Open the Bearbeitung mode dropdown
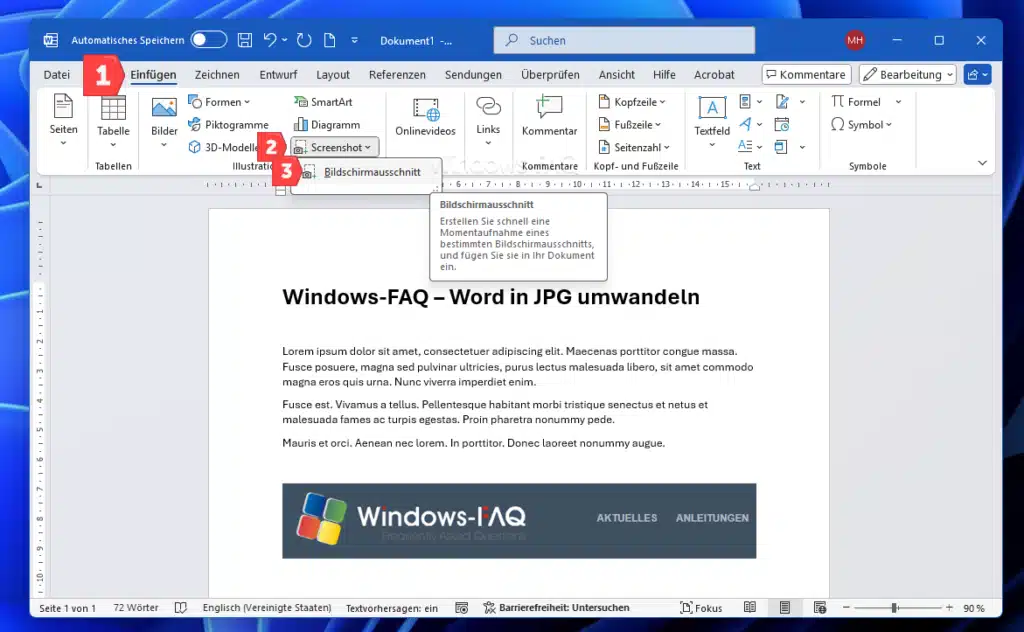The height and width of the screenshot is (632, 1024). (x=908, y=74)
